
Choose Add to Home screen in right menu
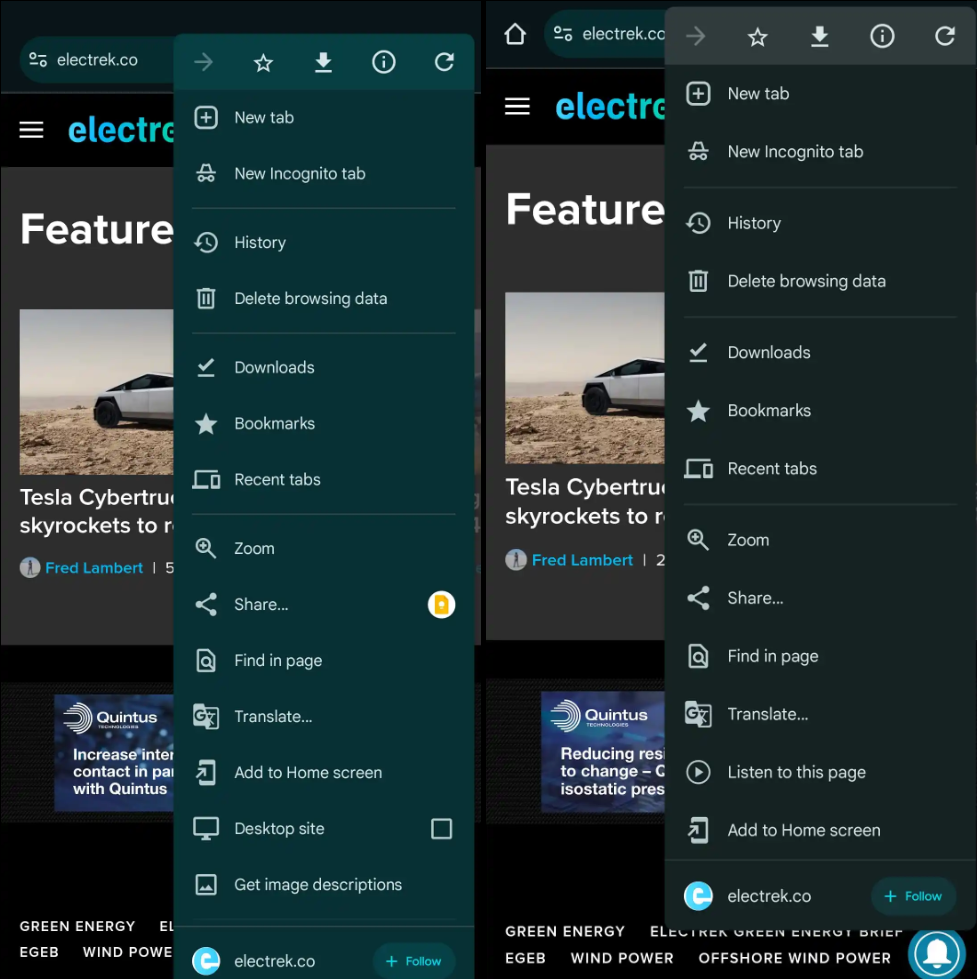[x=820, y=830]
